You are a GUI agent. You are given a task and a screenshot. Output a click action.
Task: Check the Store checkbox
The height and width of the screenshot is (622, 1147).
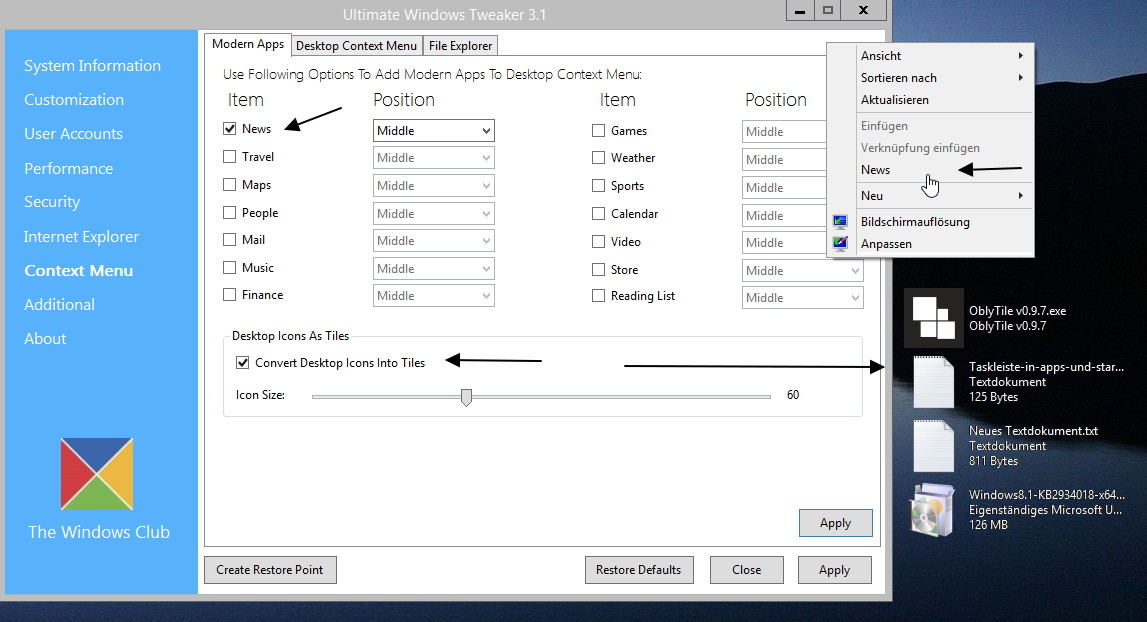[598, 270]
